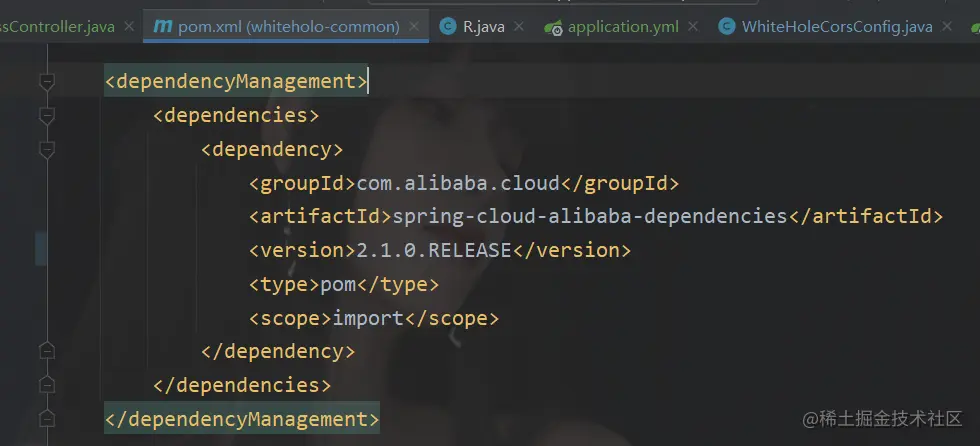Viewport: 980px width, 446px height.
Task: Click the spring-cloud-alibaba-dependencies artifactId text
Action: (590, 217)
